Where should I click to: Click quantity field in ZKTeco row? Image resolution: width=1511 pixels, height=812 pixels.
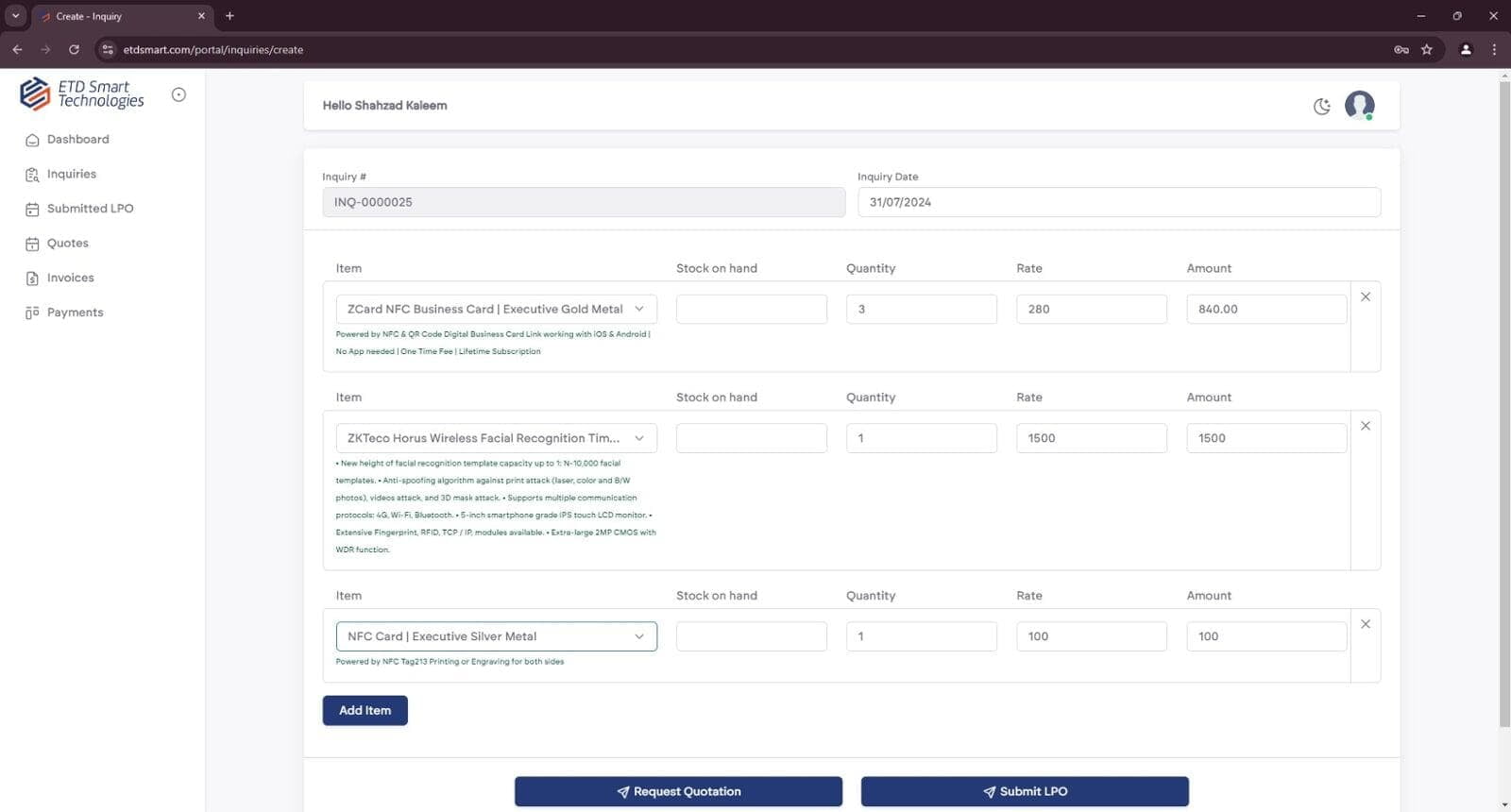[x=922, y=438]
